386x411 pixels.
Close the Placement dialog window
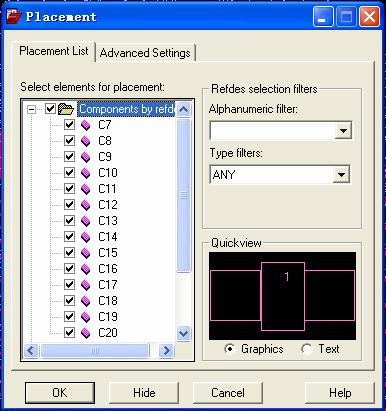pyautogui.click(x=369, y=17)
